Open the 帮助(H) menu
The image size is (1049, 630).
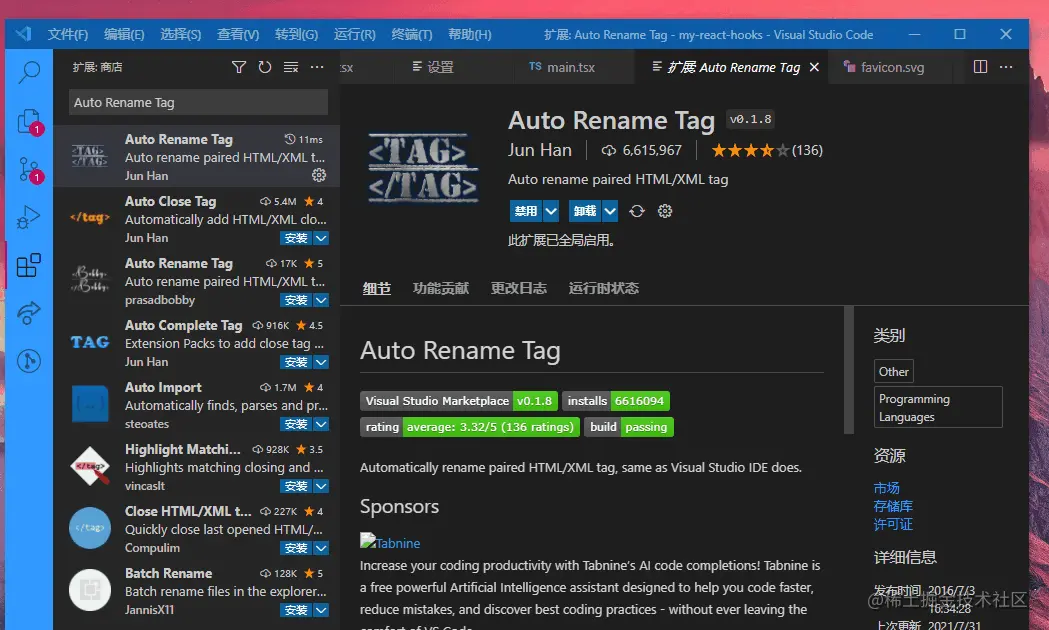469,34
